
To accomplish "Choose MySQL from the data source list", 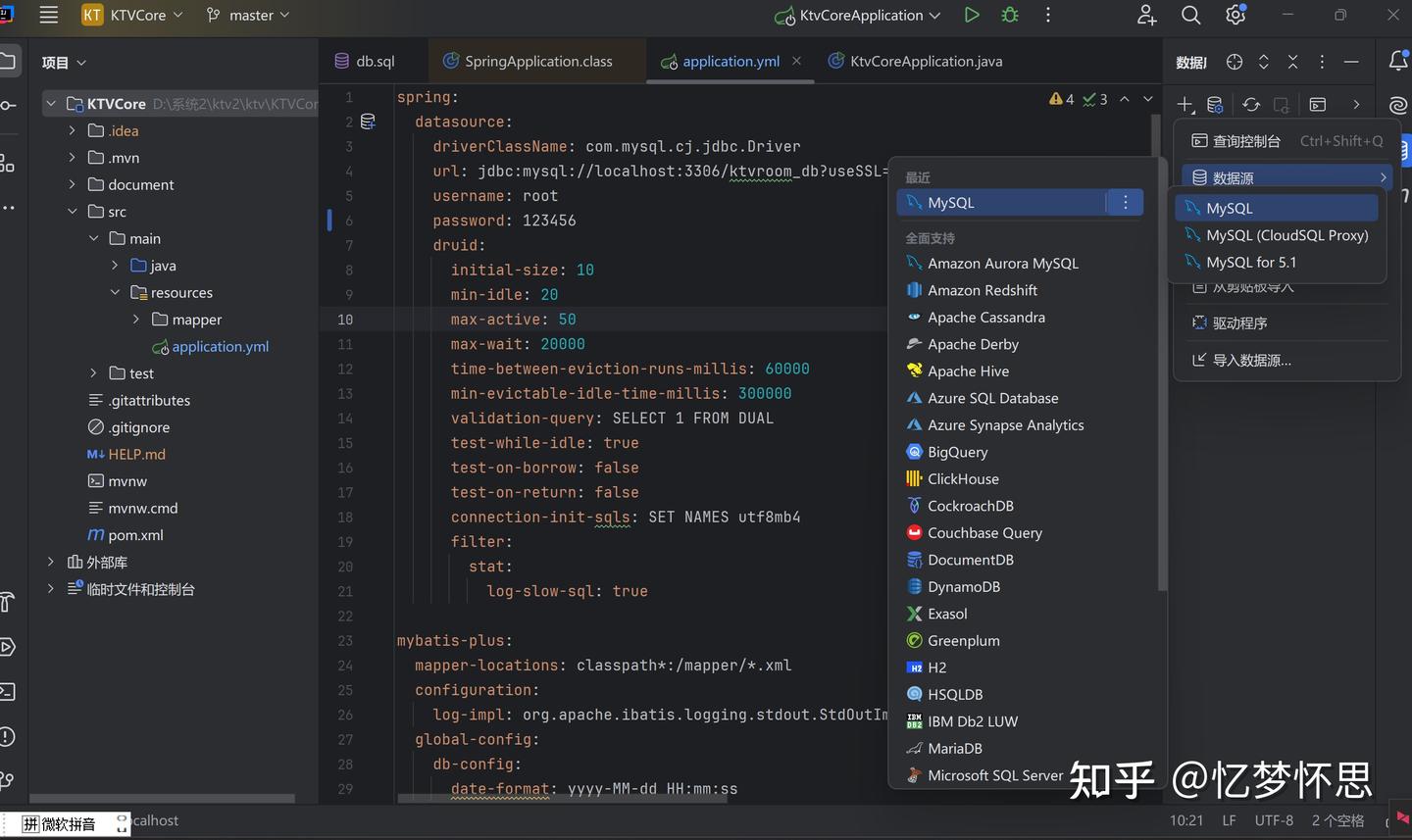I will coord(1231,208).
